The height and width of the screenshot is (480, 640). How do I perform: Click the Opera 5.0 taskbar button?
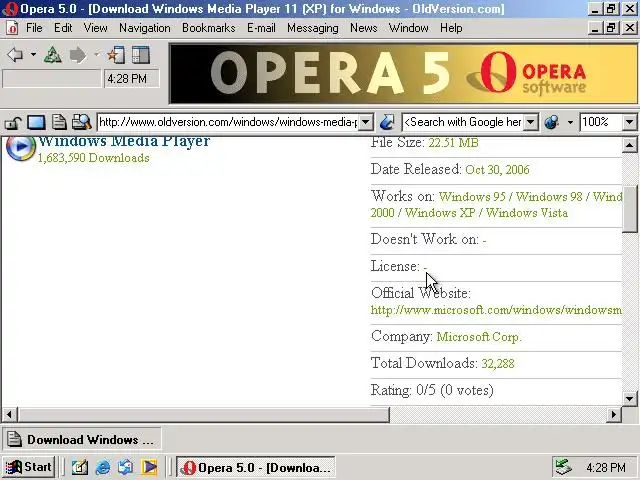pos(256,467)
